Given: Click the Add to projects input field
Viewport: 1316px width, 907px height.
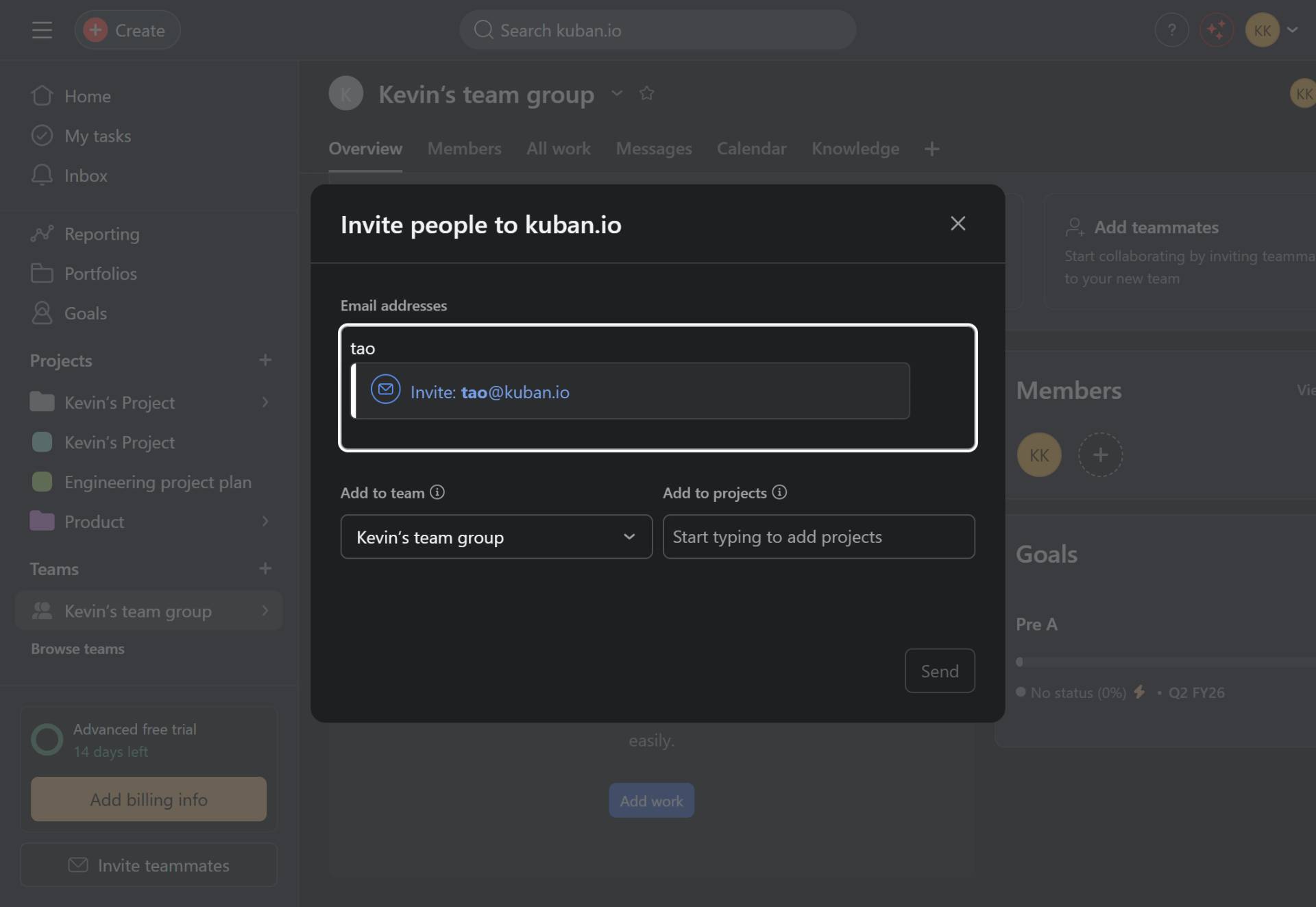Looking at the screenshot, I should 818,537.
